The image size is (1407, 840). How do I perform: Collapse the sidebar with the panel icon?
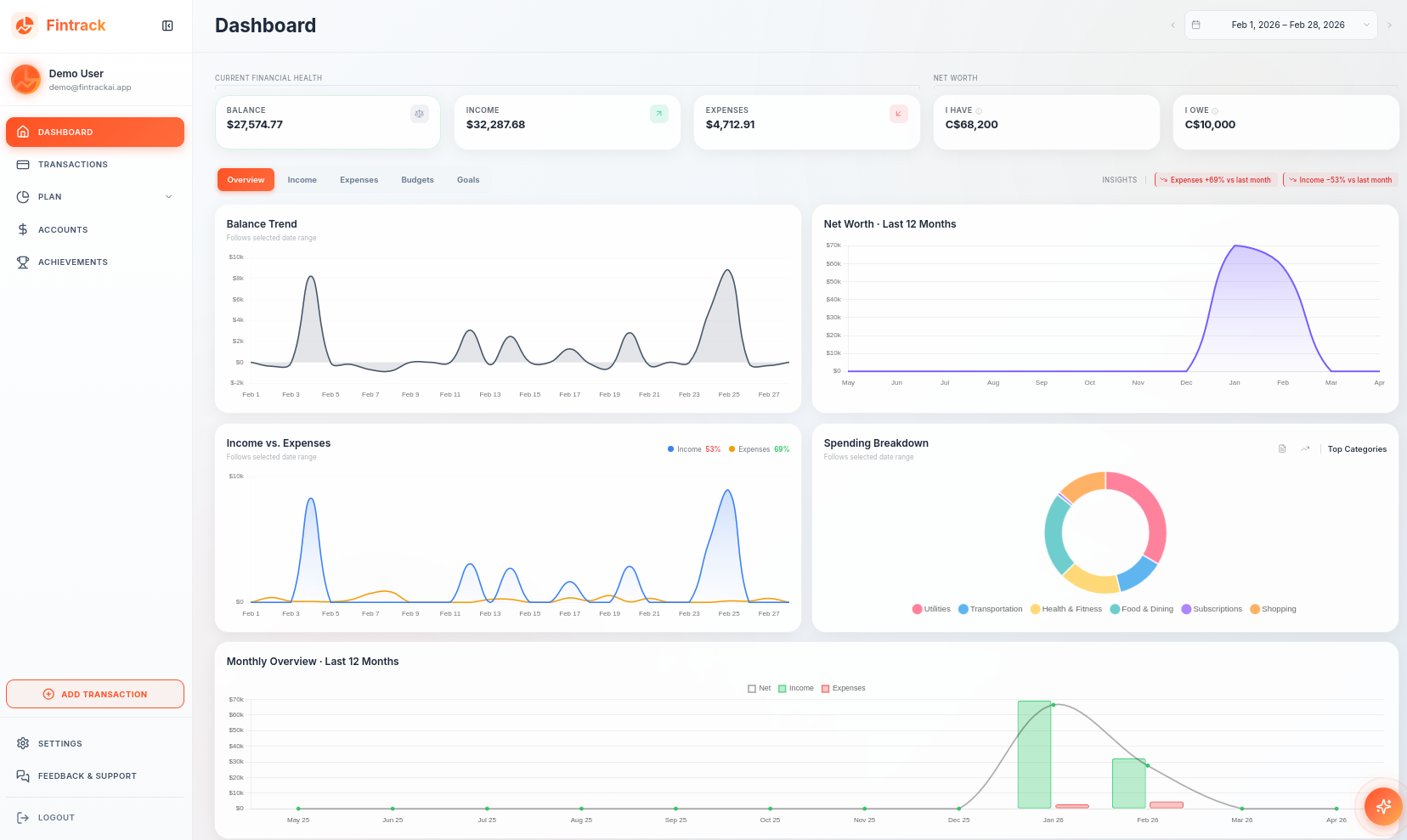167,25
